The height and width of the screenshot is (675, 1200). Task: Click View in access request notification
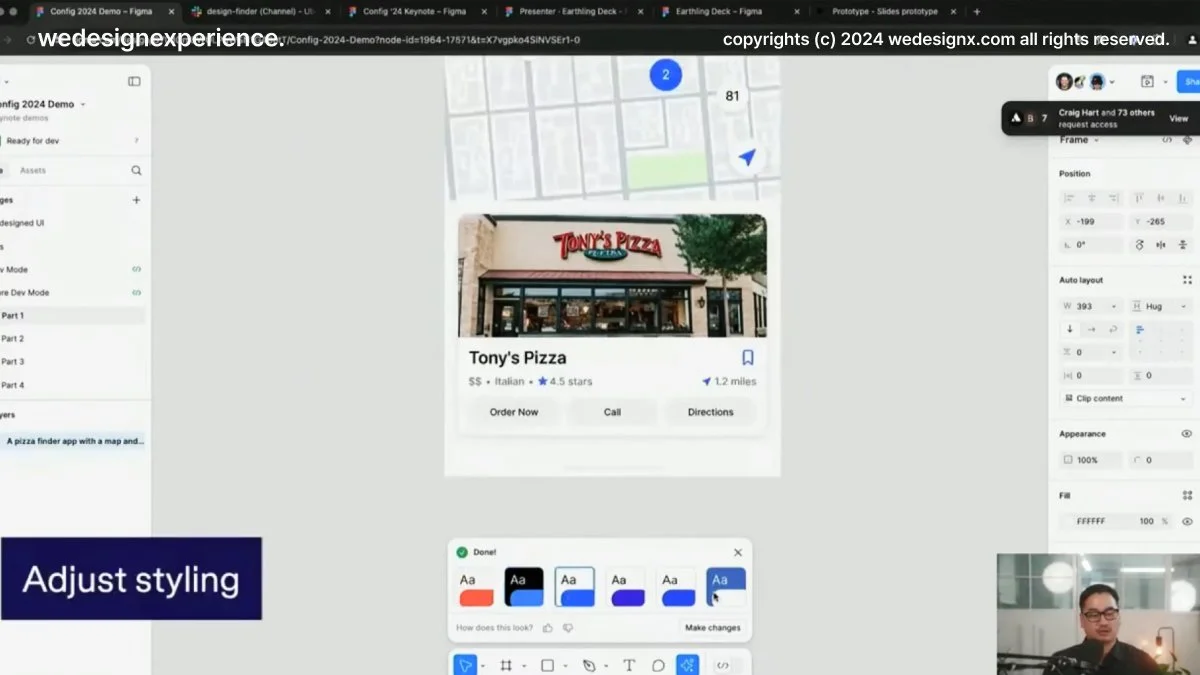click(x=1179, y=118)
